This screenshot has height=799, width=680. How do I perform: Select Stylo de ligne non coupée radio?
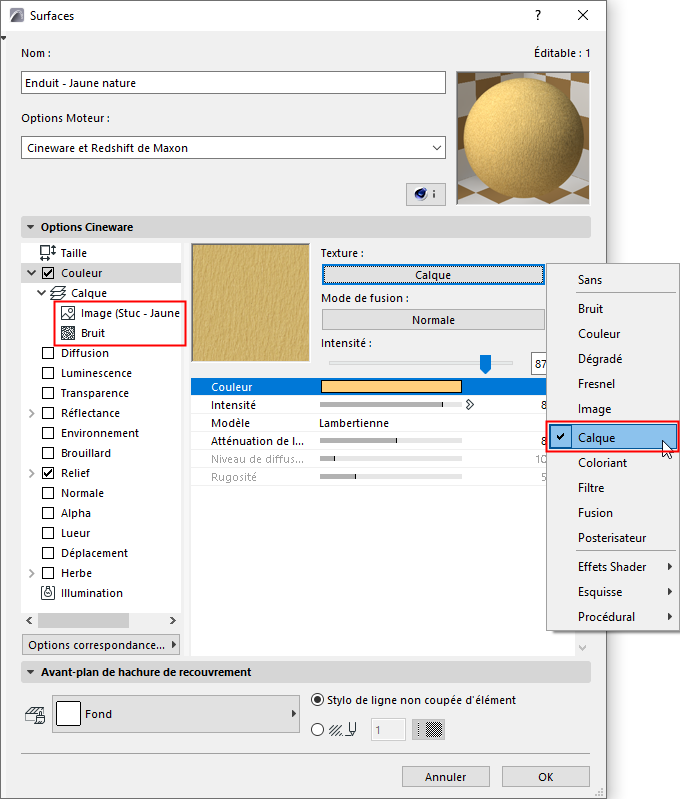[317, 700]
